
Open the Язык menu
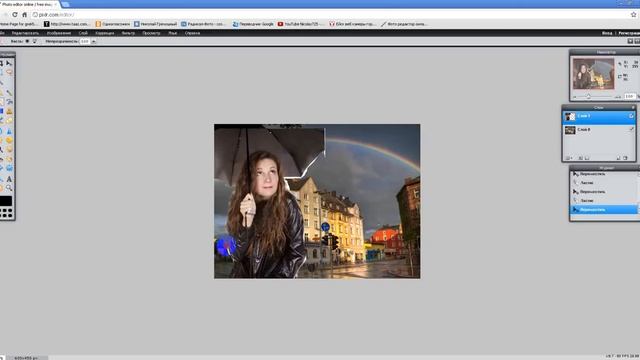(173, 33)
